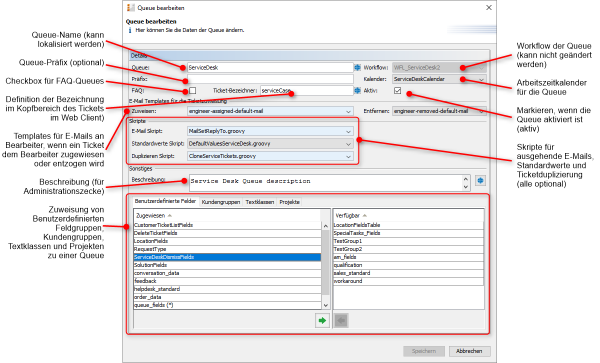Select RequestType in assigned list
Image resolution: width=600 pixels, height=363 pixels.
227,249
